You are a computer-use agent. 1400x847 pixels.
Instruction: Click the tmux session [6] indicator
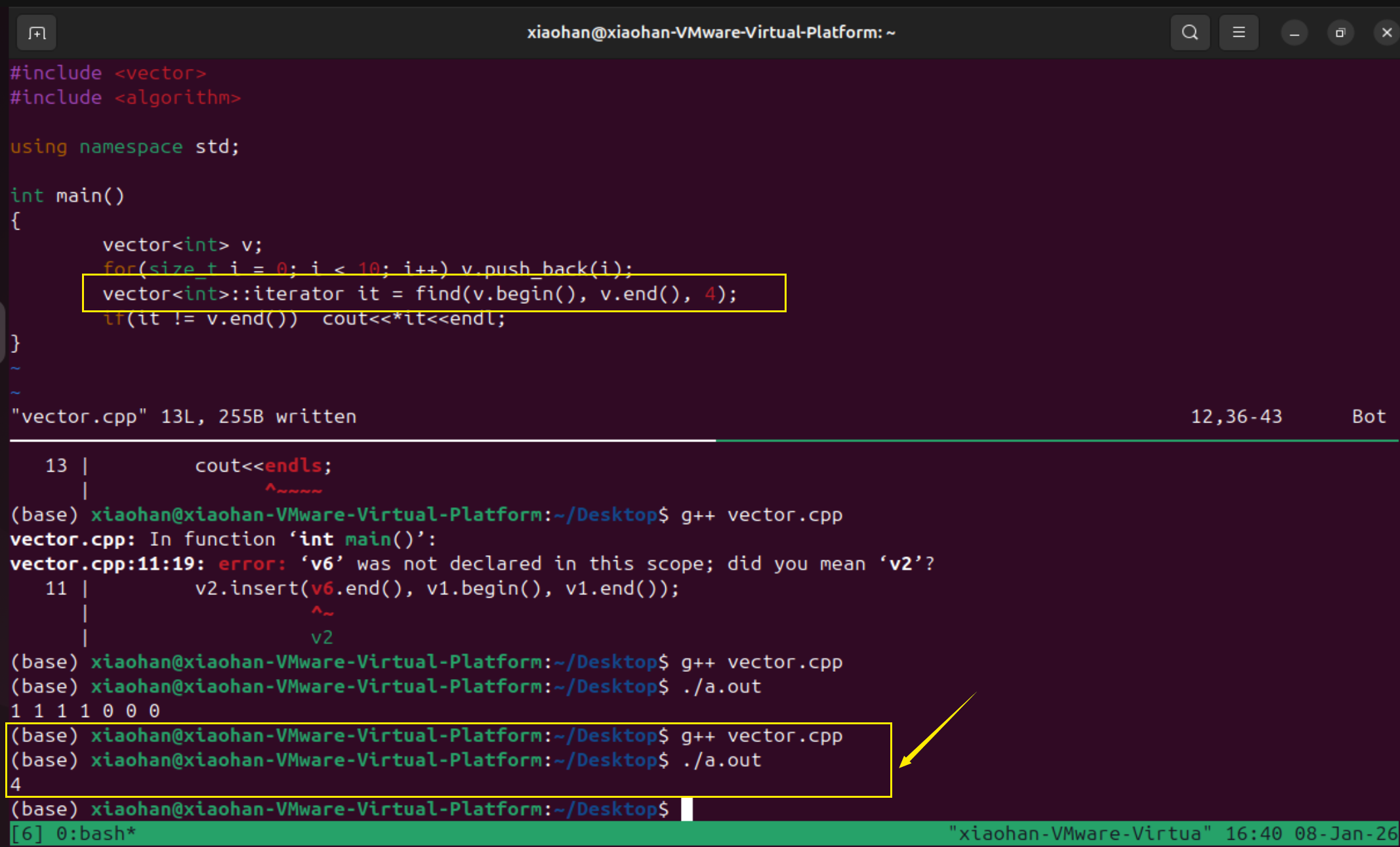tap(28, 834)
